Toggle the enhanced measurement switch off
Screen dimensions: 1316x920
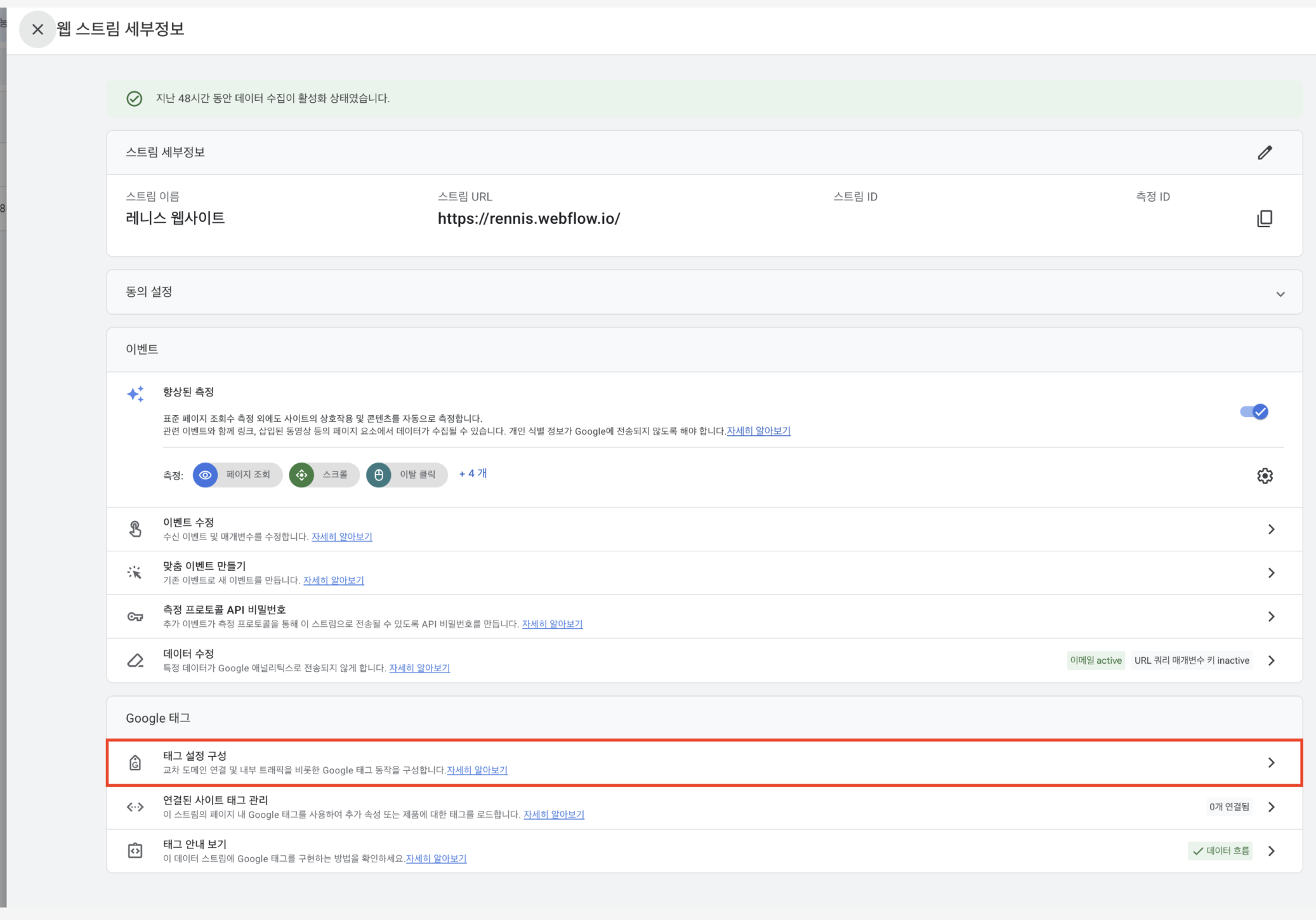[1254, 412]
